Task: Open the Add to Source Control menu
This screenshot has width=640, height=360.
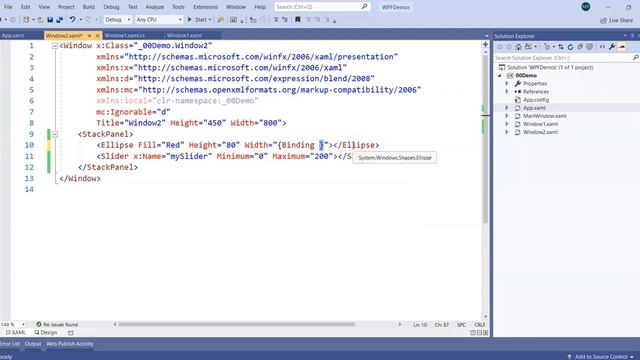Action: pyautogui.click(x=600, y=357)
